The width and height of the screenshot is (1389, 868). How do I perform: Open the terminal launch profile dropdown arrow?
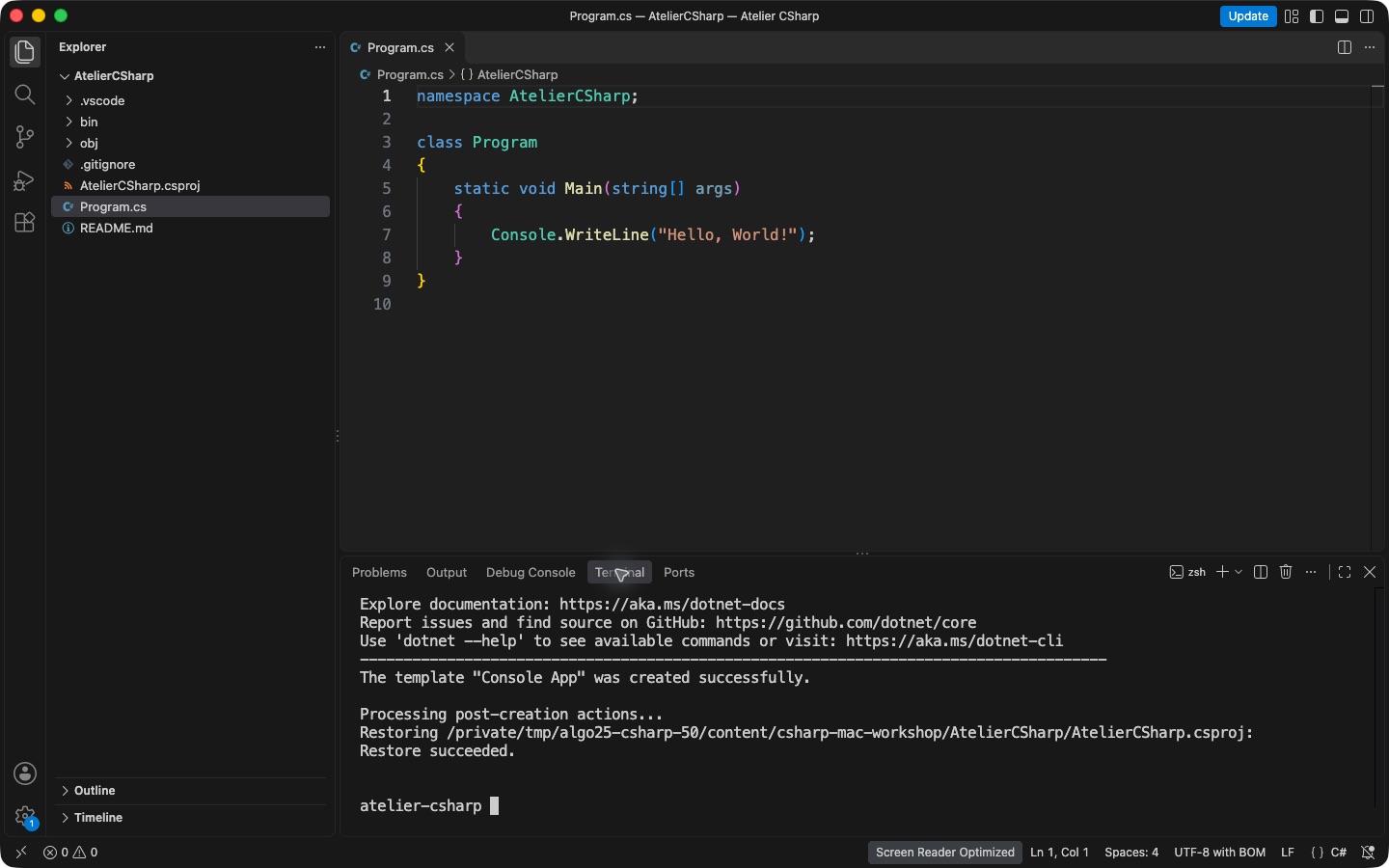1239,572
